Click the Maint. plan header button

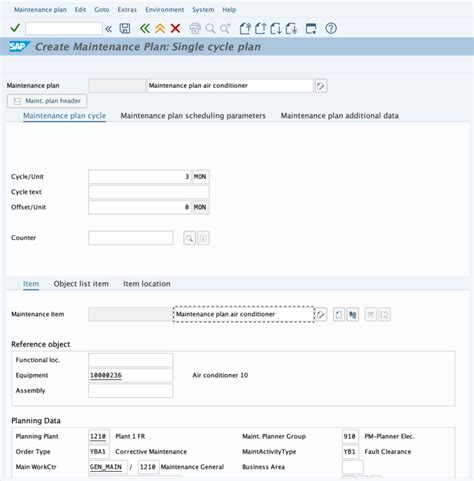tap(47, 101)
